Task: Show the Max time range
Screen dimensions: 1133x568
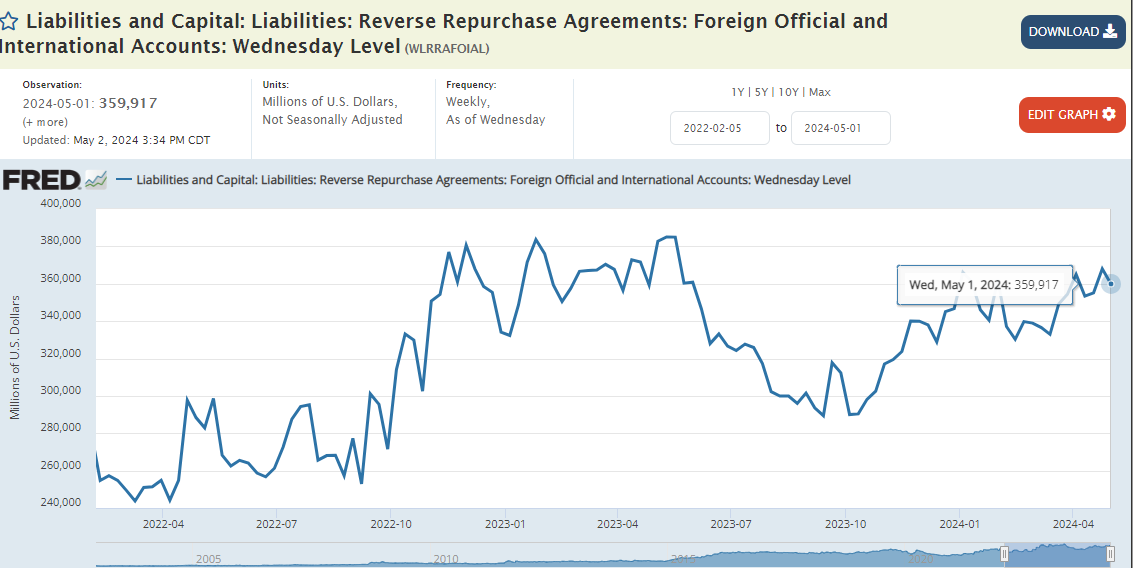Action: click(820, 92)
